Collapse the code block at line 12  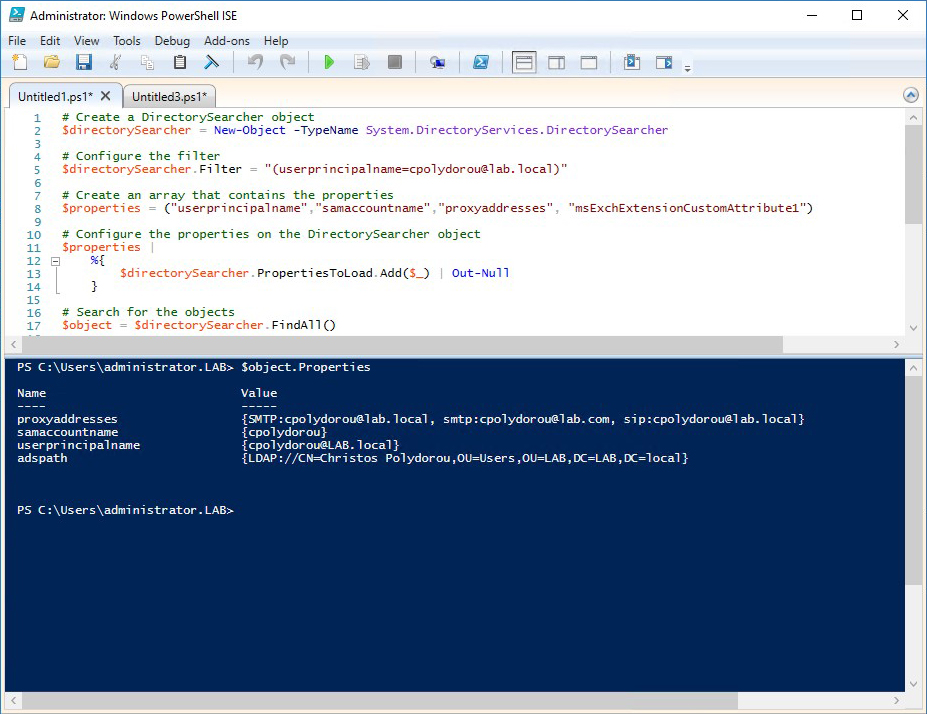[x=55, y=261]
